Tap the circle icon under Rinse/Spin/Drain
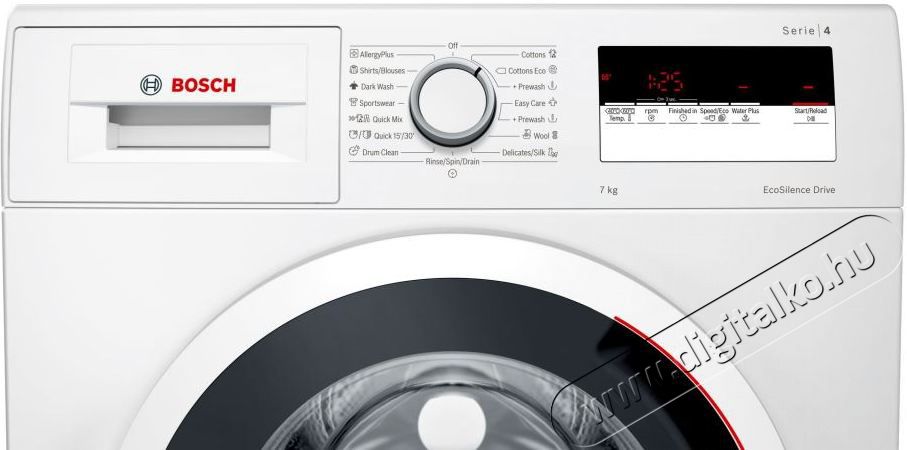 pos(452,174)
